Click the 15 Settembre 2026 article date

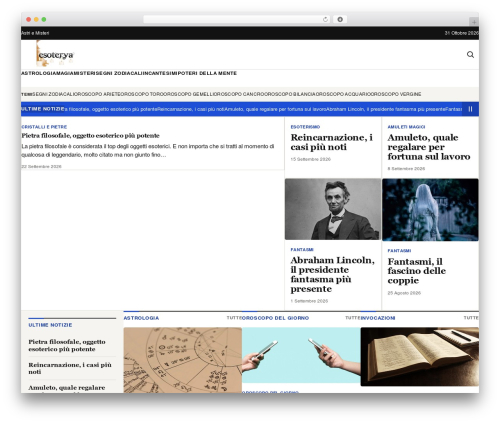coord(311,159)
